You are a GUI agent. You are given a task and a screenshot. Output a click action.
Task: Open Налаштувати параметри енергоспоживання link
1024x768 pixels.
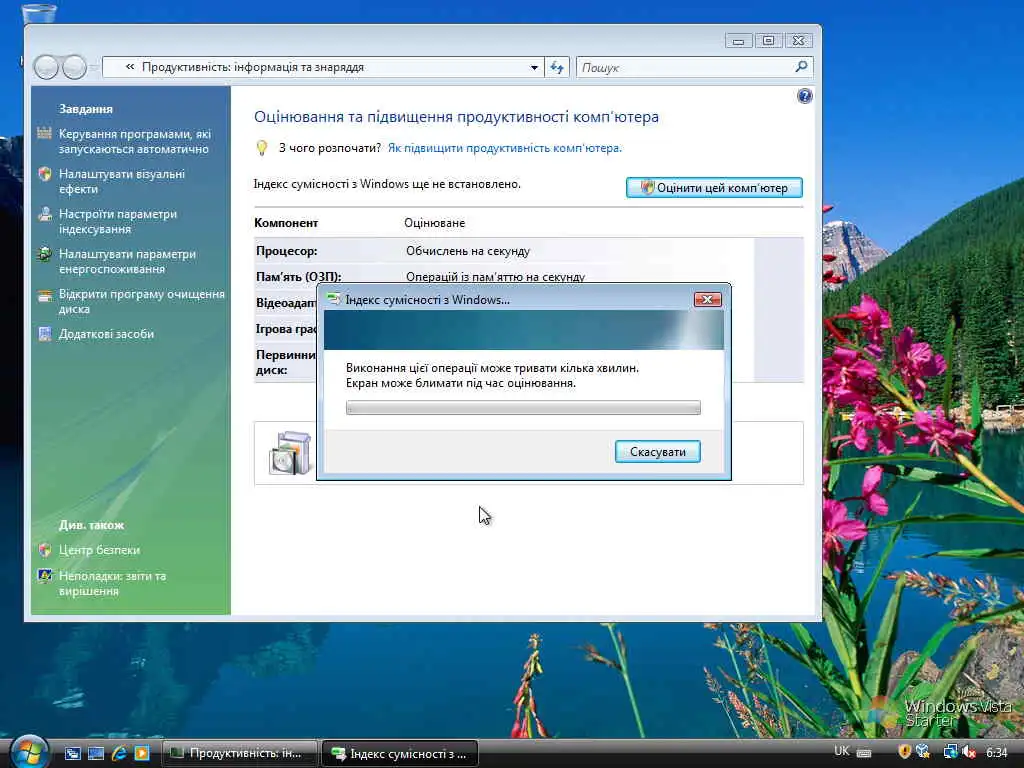(127, 261)
